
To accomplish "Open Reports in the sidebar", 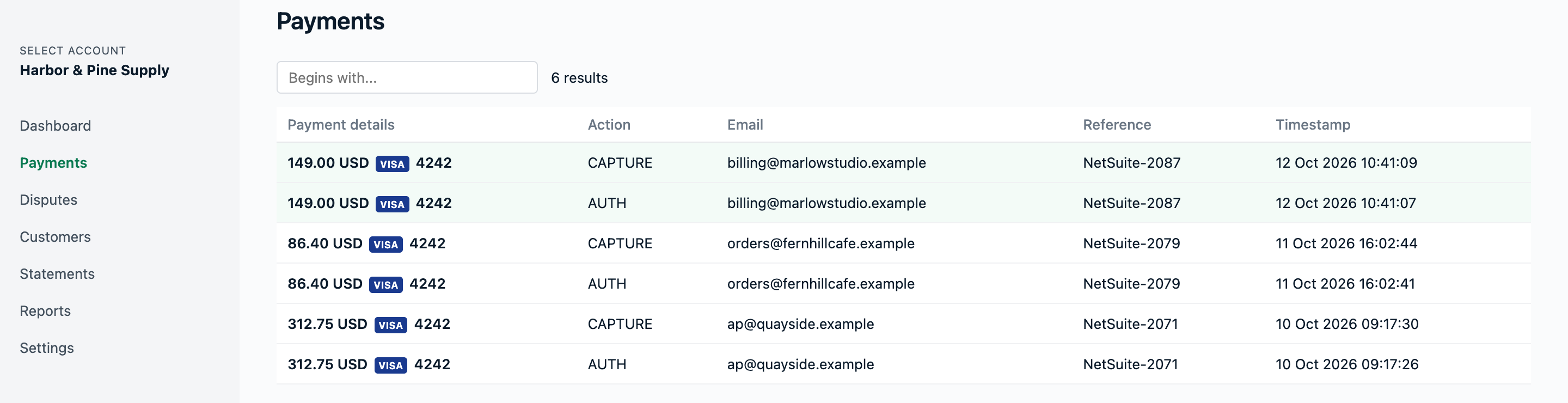I will 45,311.
